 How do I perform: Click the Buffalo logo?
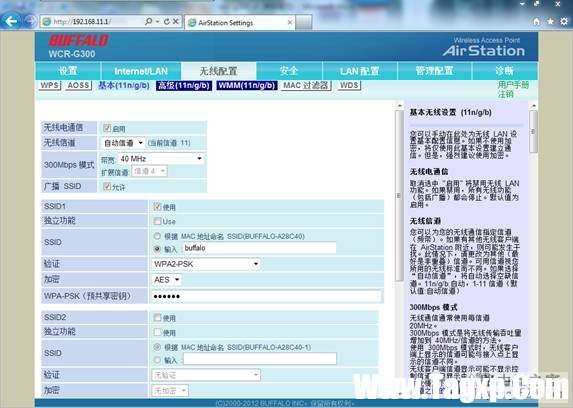pyautogui.click(x=79, y=41)
